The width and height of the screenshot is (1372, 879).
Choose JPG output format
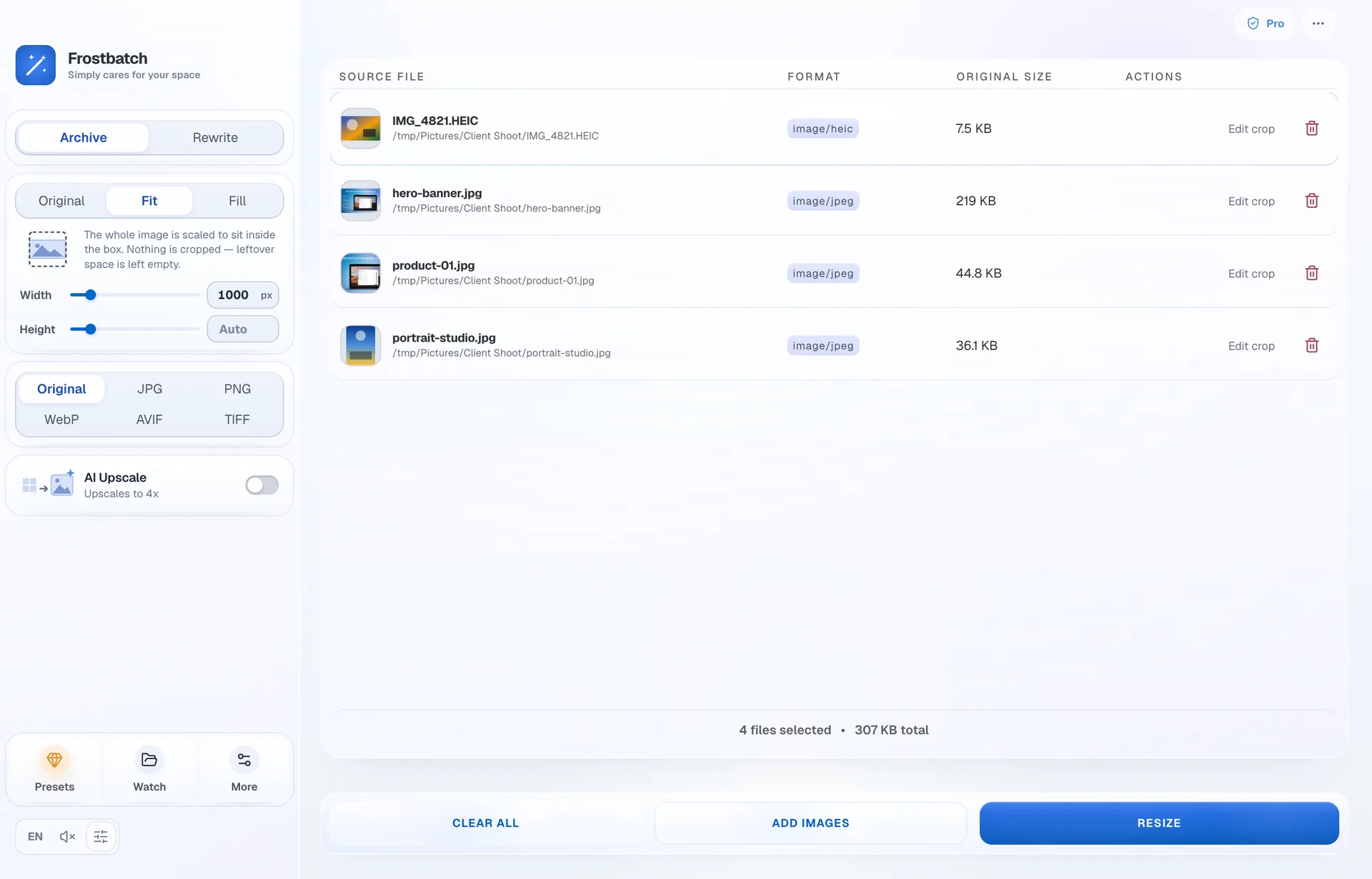coord(149,389)
